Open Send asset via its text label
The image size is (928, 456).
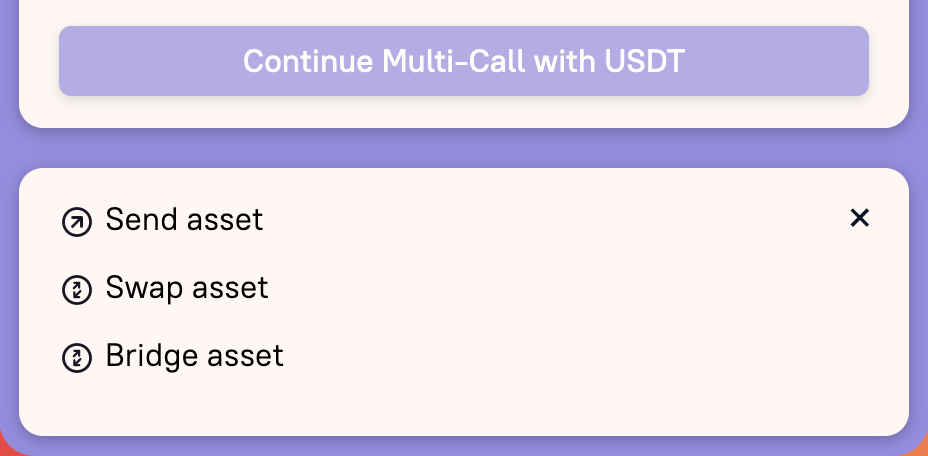point(184,219)
